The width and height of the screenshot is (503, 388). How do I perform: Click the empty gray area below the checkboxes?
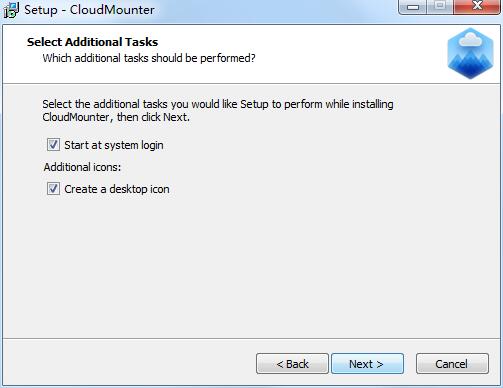click(251, 267)
